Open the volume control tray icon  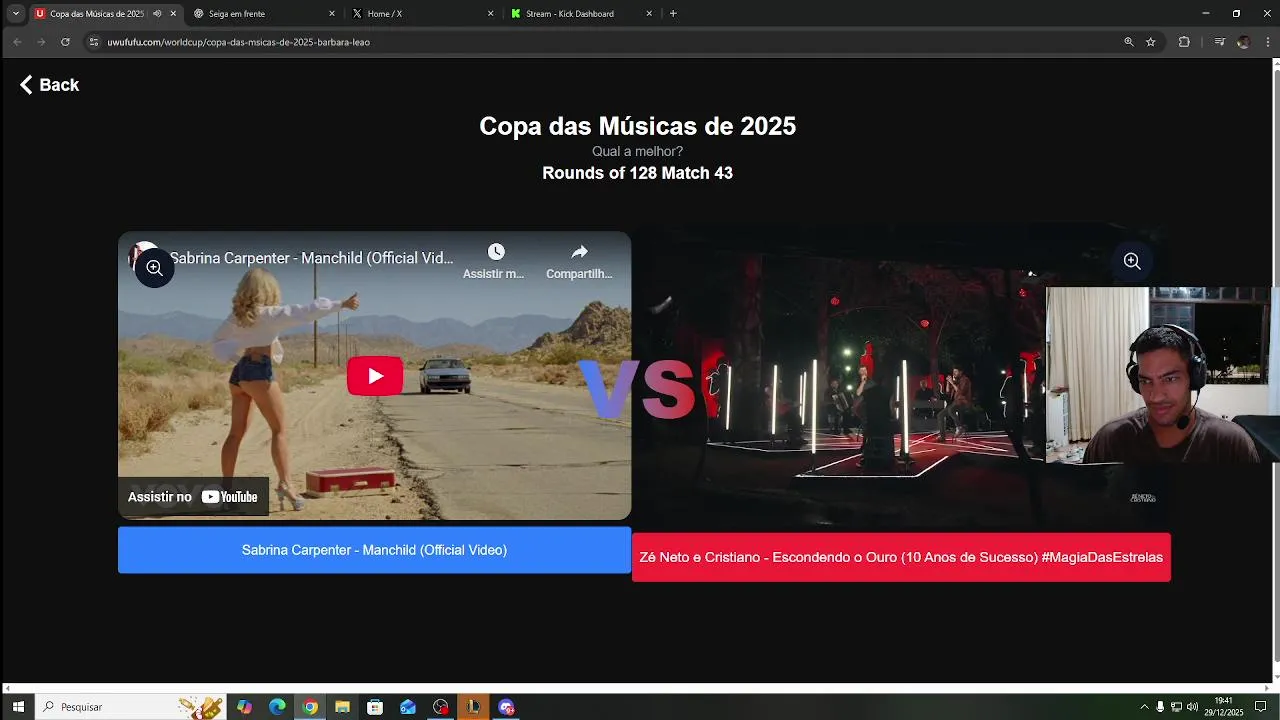(1192, 707)
